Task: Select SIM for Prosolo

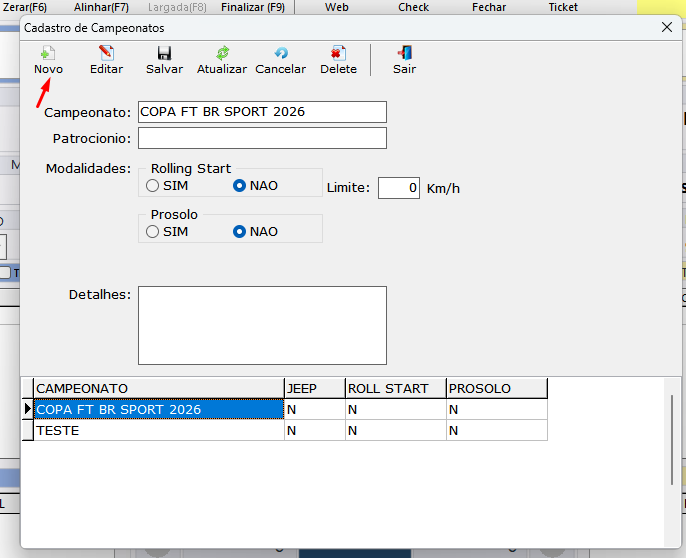Action: (x=152, y=232)
